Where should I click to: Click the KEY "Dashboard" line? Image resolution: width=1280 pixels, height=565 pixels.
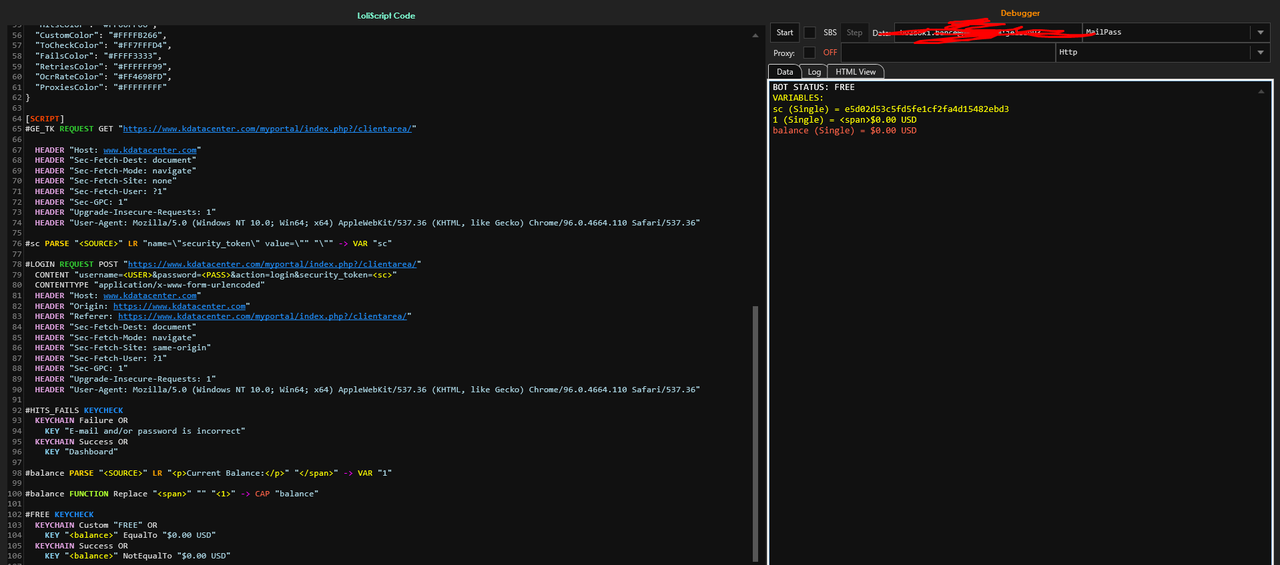(83, 452)
